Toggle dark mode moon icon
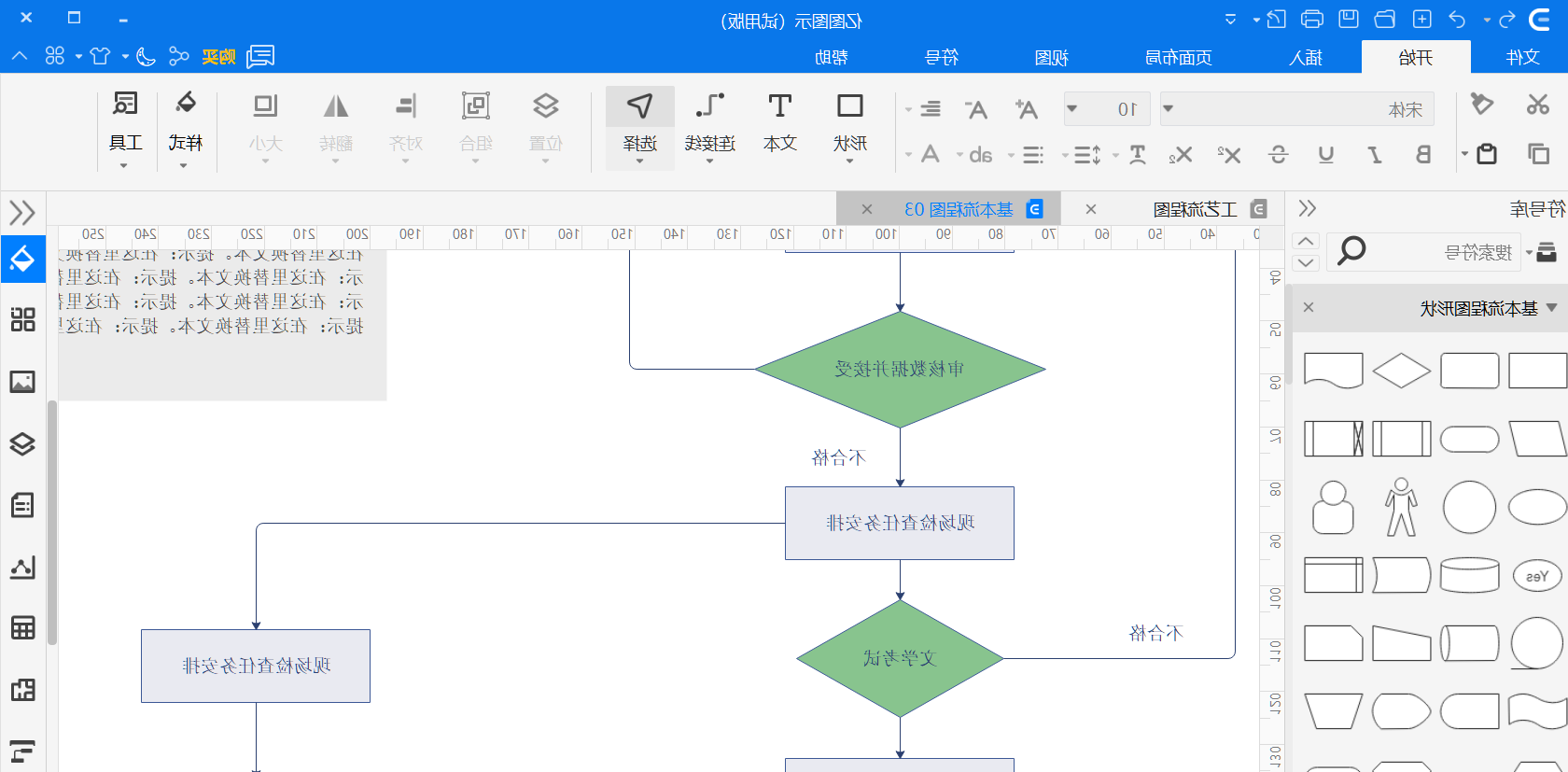This screenshot has height=772, width=1568. 145,57
